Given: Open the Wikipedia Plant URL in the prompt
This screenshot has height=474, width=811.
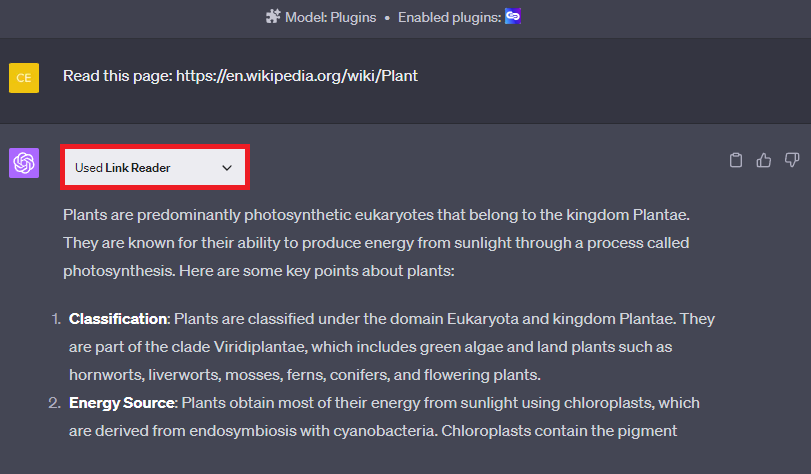Looking at the screenshot, I should pyautogui.click(x=297, y=76).
